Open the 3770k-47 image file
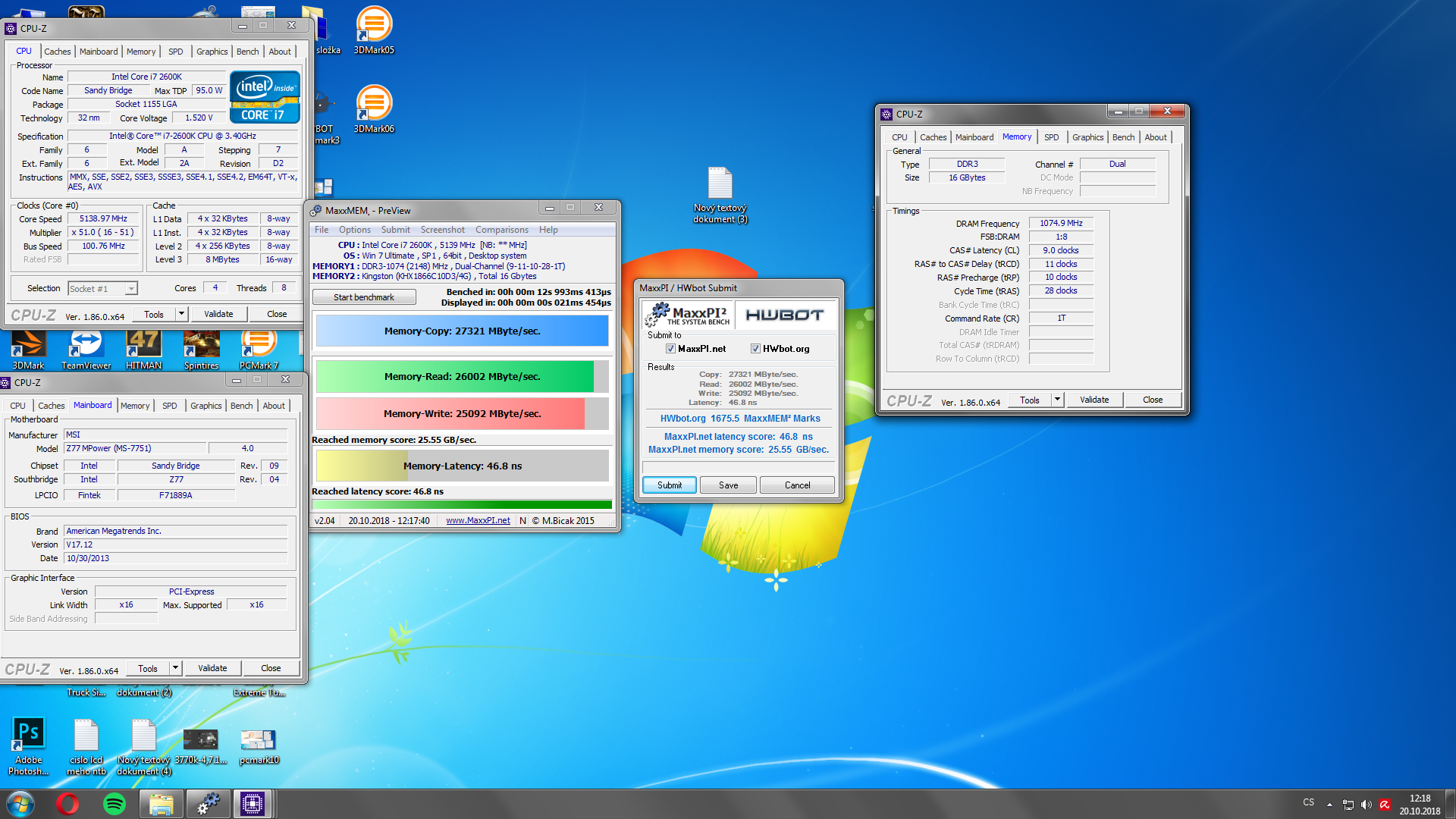 click(201, 746)
